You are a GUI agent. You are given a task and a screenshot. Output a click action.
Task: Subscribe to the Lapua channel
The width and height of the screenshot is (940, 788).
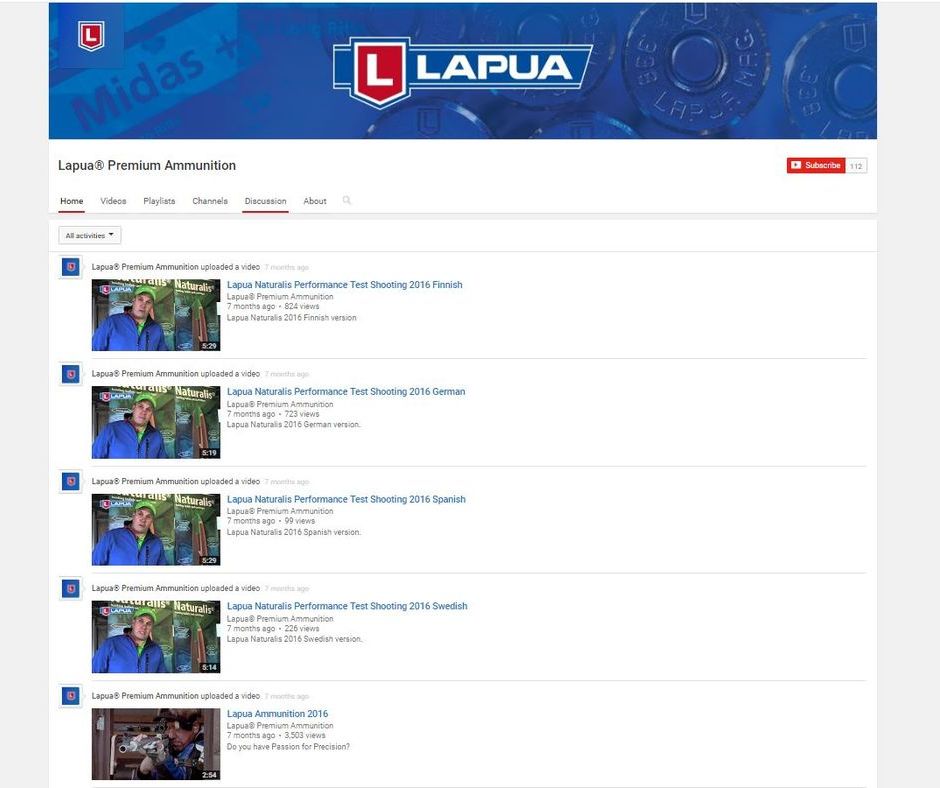click(816, 166)
